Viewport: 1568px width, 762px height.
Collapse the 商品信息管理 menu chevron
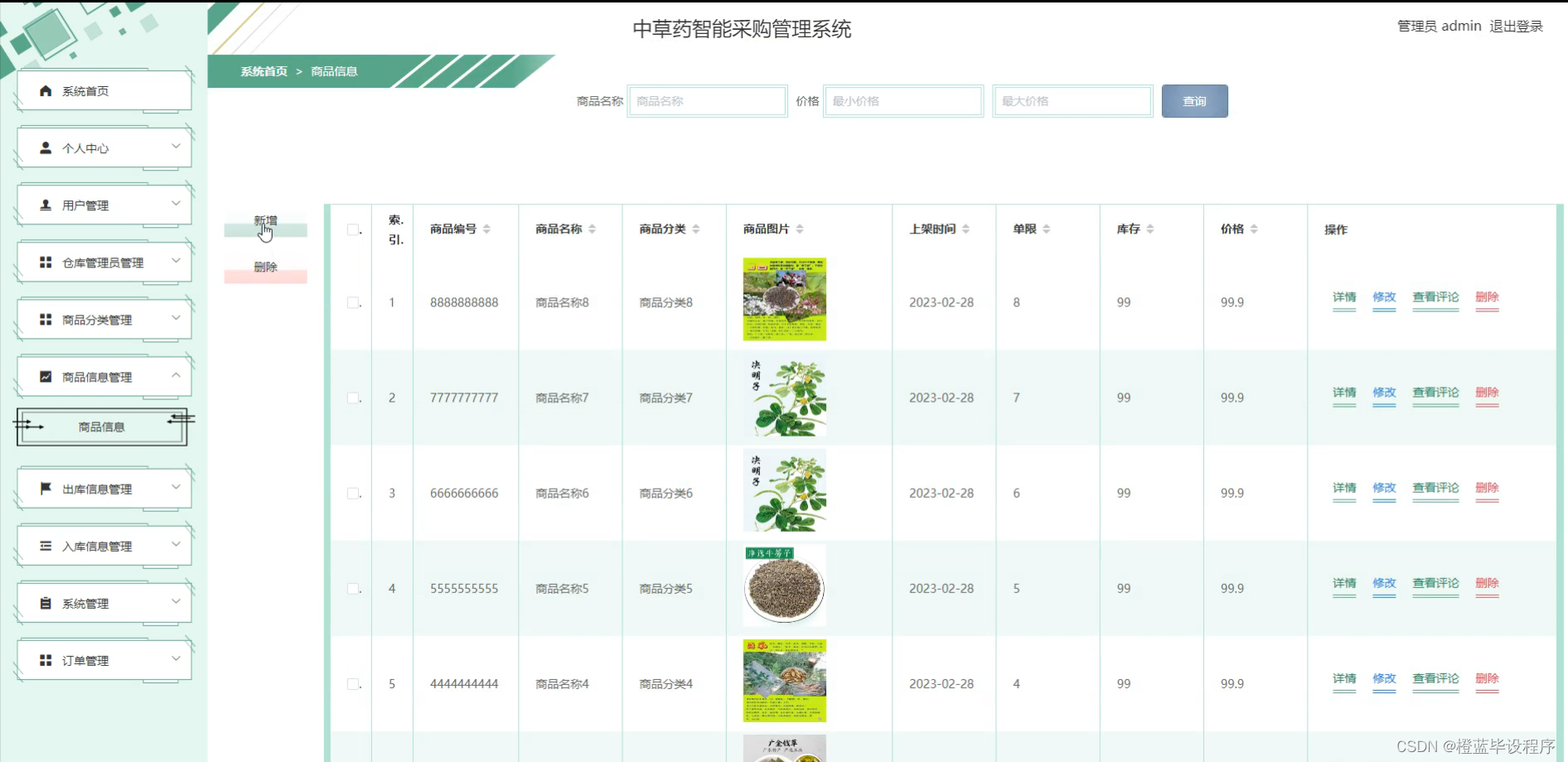(176, 375)
